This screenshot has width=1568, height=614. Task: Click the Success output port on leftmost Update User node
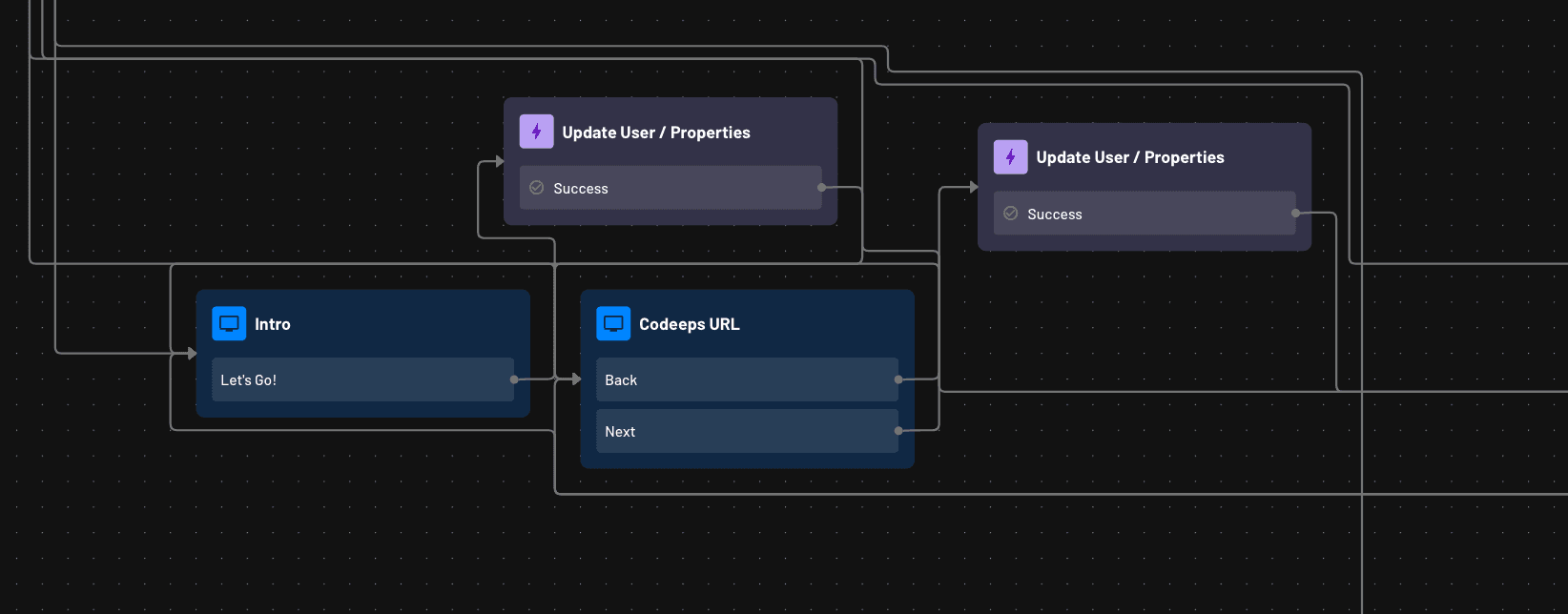pyautogui.click(x=821, y=188)
